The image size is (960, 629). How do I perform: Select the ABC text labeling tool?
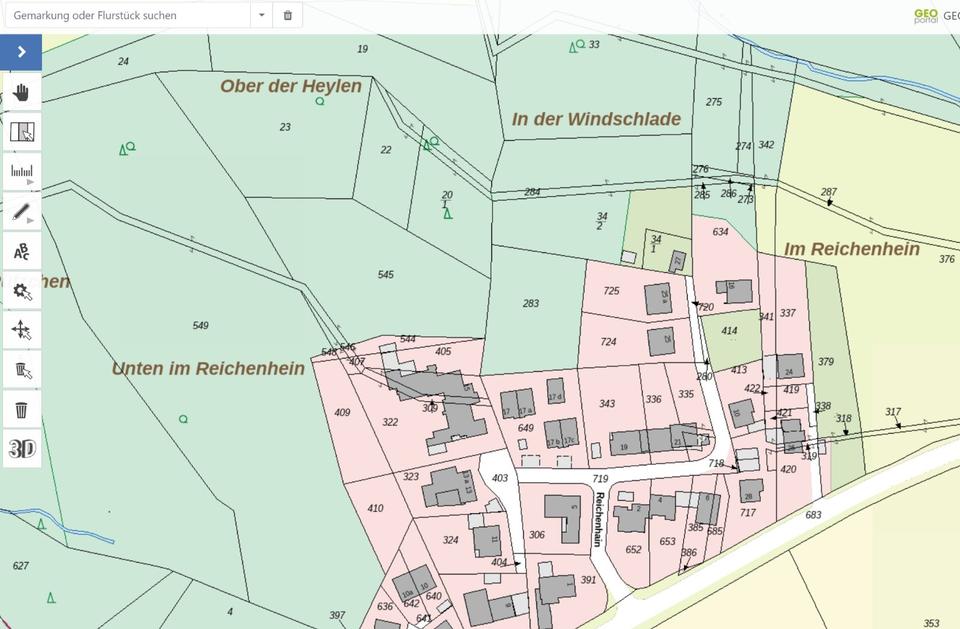point(21,250)
